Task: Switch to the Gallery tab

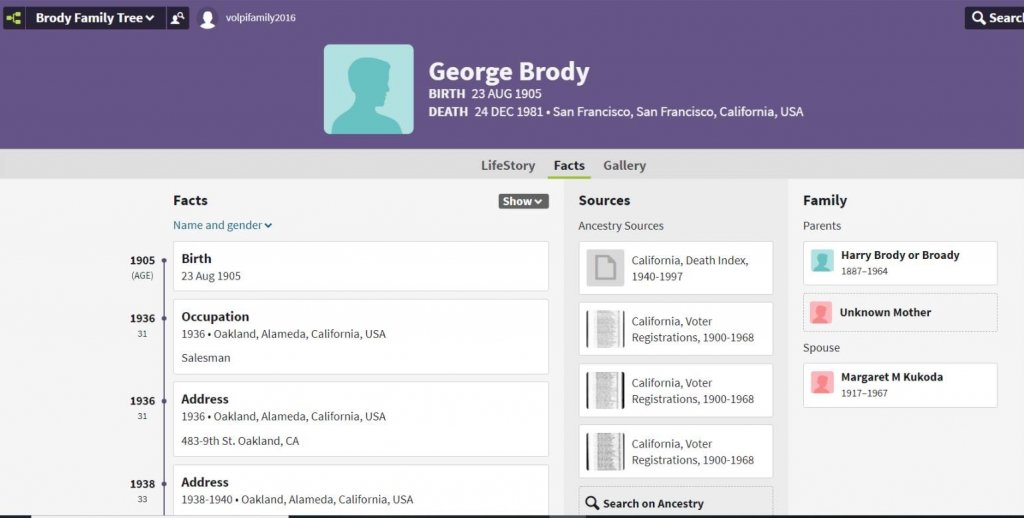Action: (x=624, y=165)
